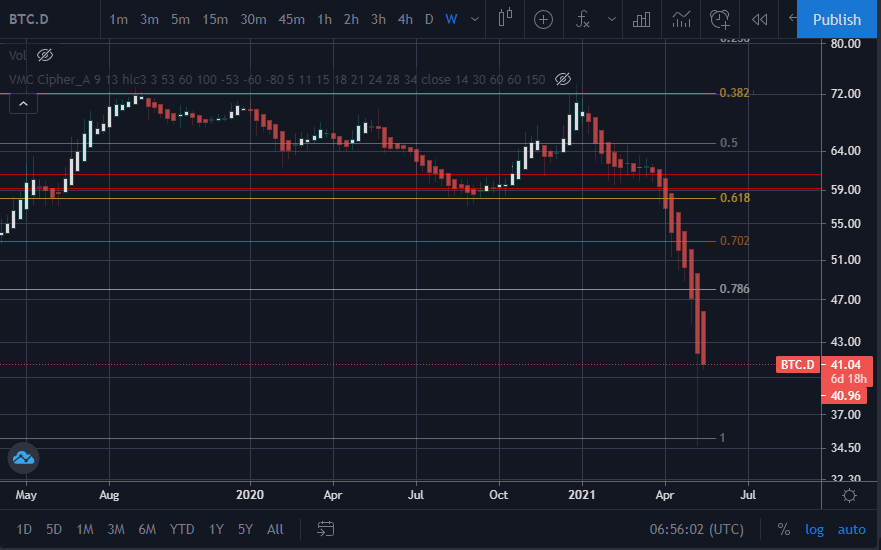Select the weekly W timeframe
Viewport: 881px width, 550px height.
(x=451, y=20)
